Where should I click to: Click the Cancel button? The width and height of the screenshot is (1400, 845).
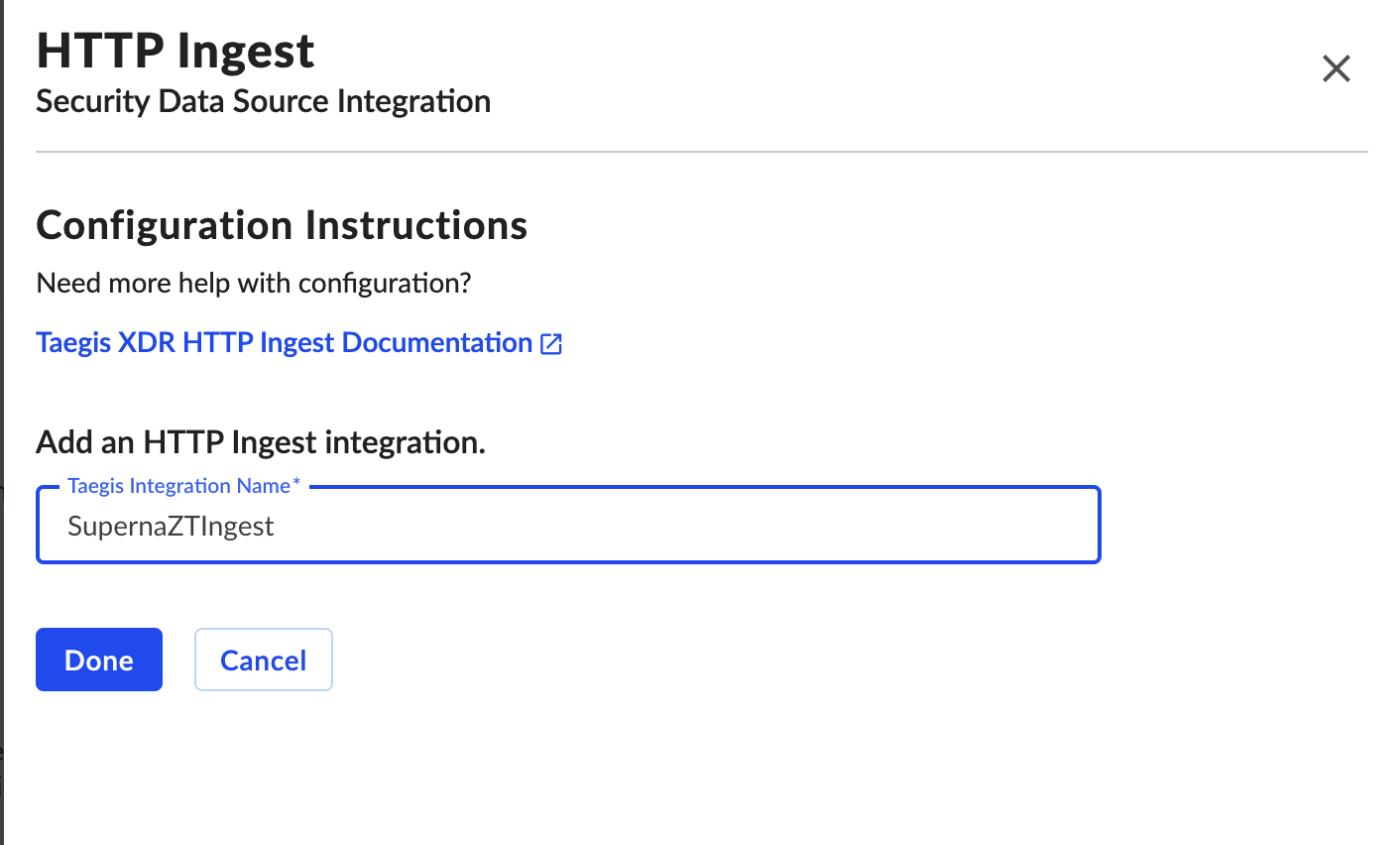pos(264,660)
